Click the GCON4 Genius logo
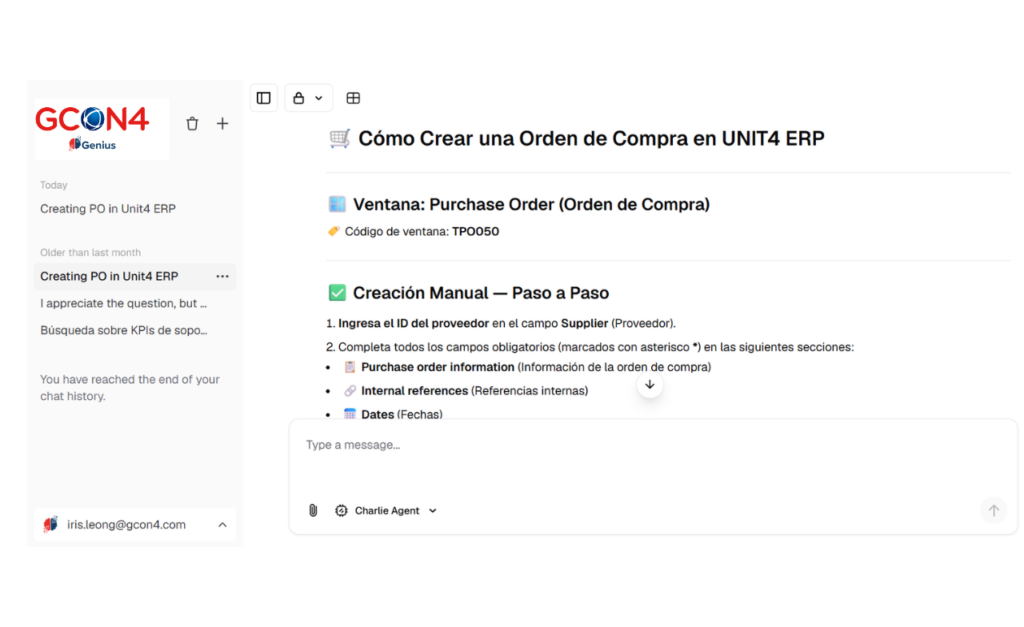This screenshot has height=627, width=1024. pos(101,128)
